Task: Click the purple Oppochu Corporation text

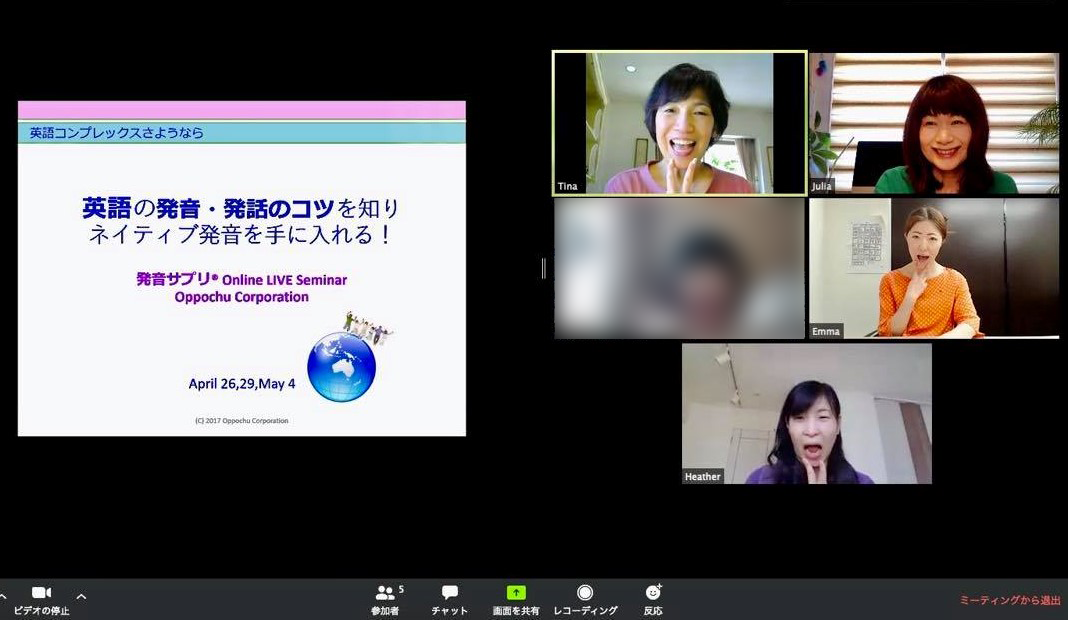Action: (x=241, y=297)
